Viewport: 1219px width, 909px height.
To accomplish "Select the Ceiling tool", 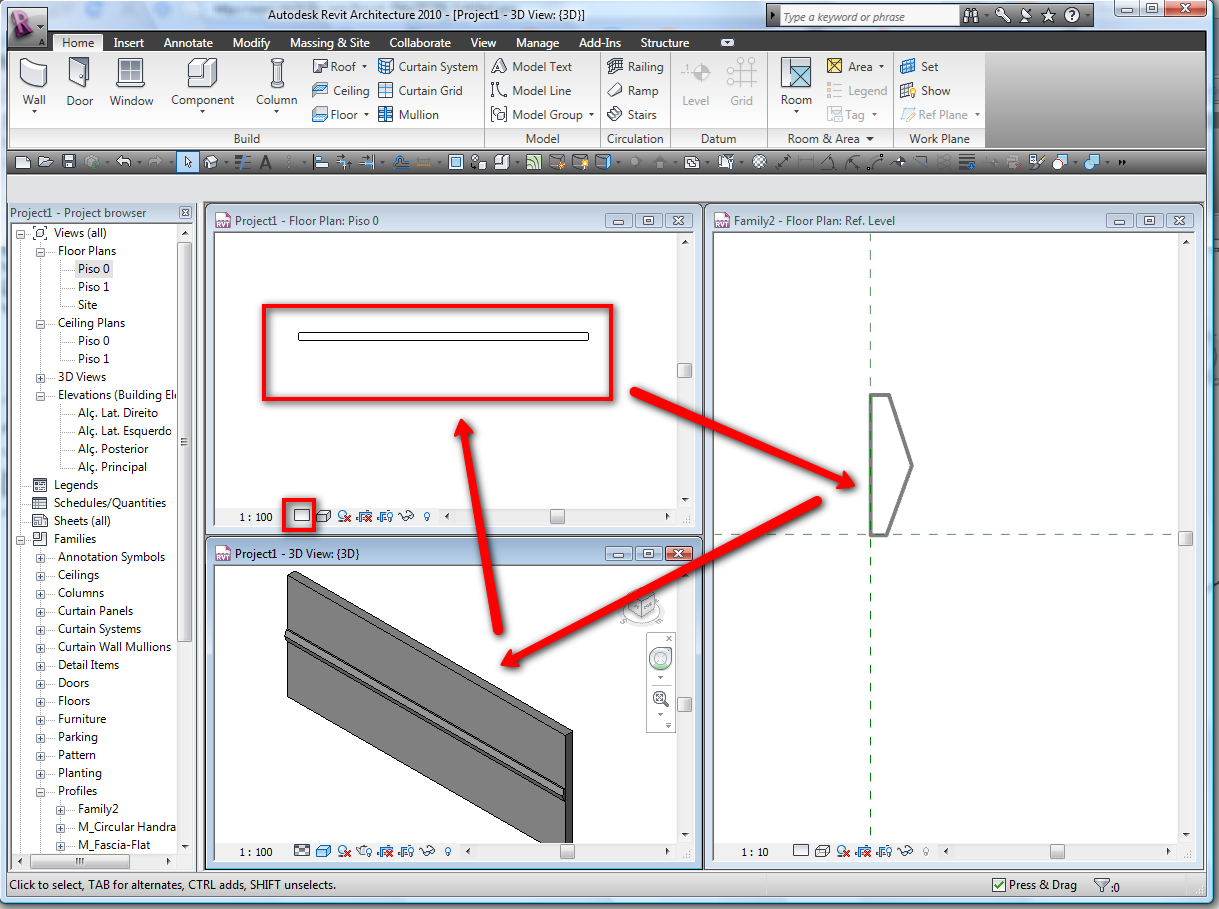I will 340,90.
